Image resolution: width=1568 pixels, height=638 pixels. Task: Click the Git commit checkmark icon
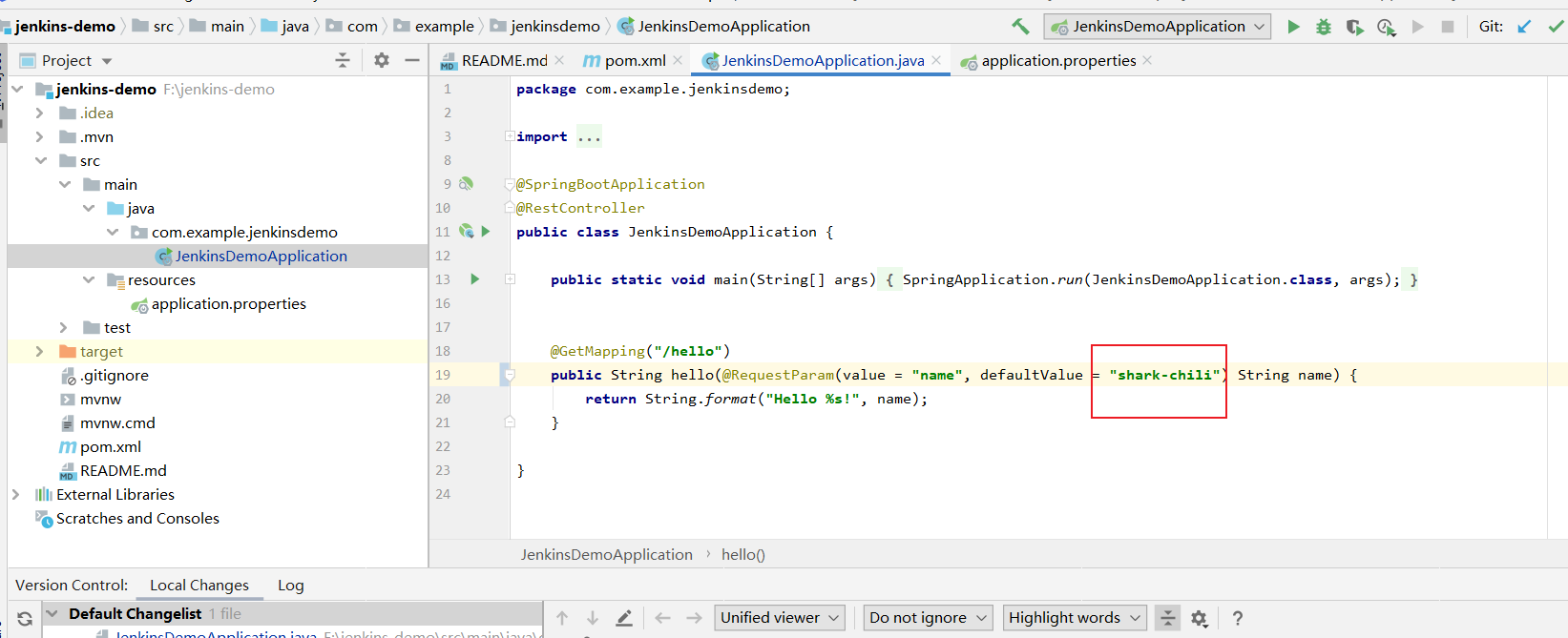[x=1556, y=27]
